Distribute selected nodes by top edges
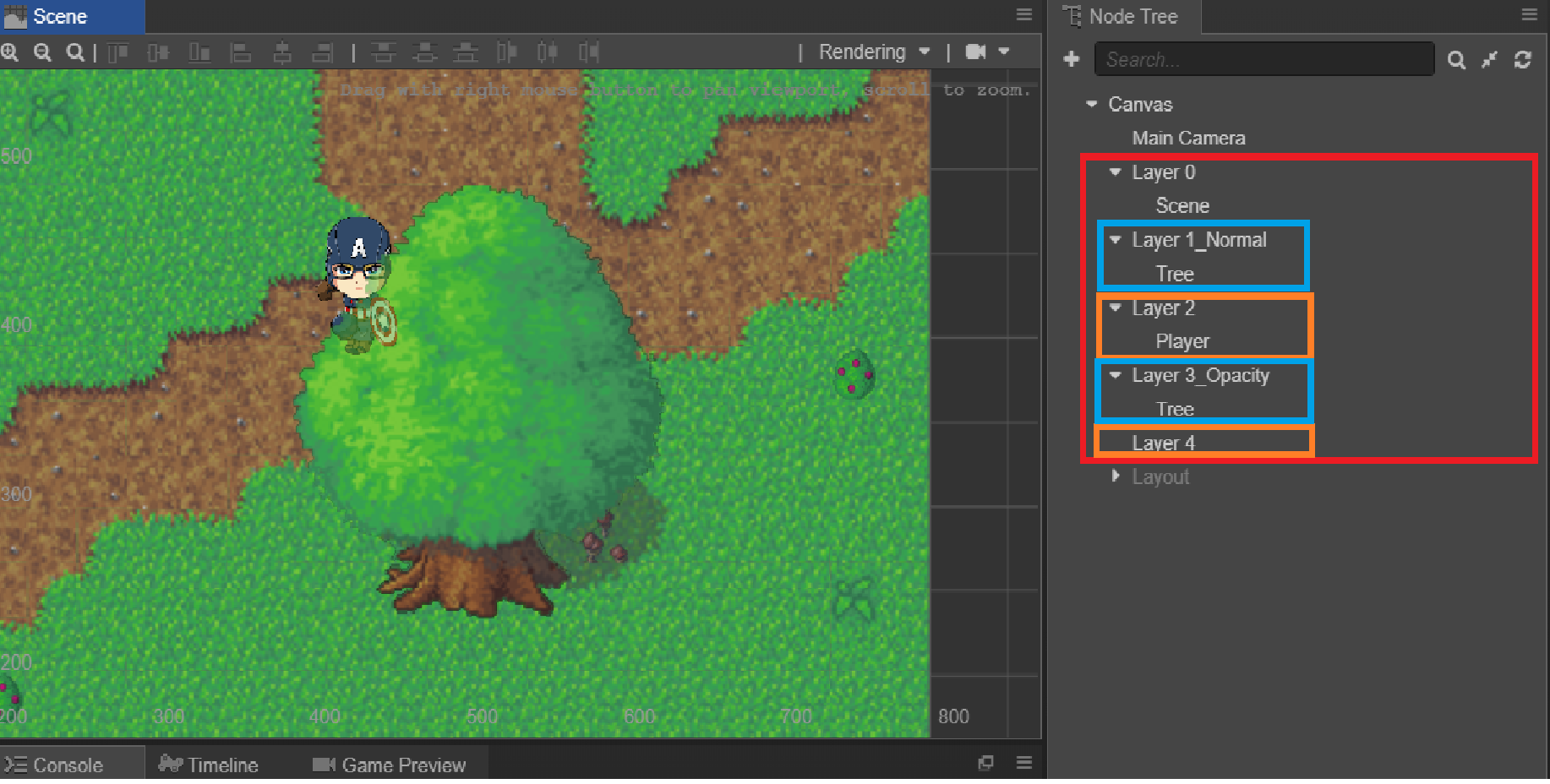Viewport: 1550px width, 784px height. click(384, 52)
